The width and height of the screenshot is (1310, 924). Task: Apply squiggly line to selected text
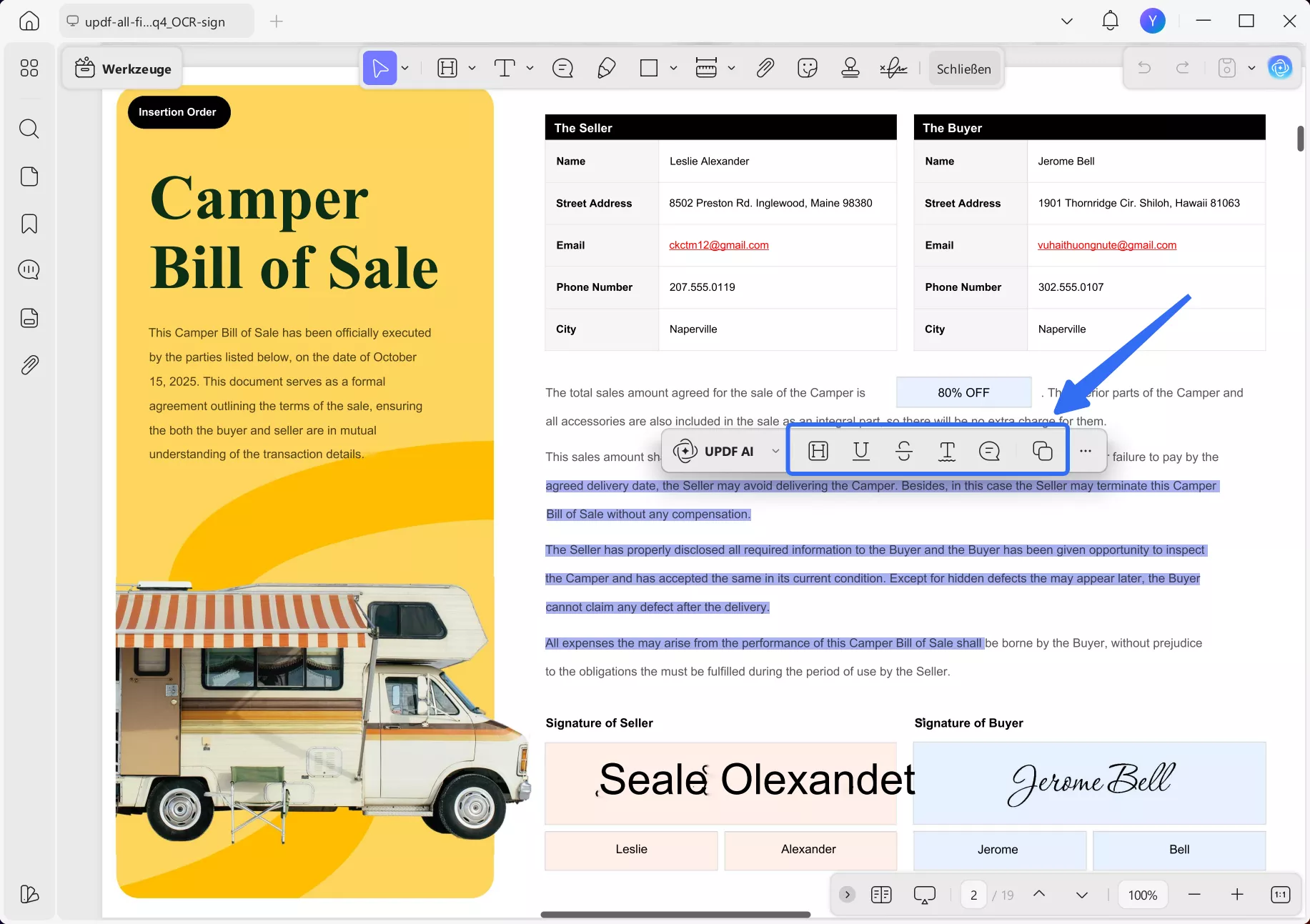[947, 451]
